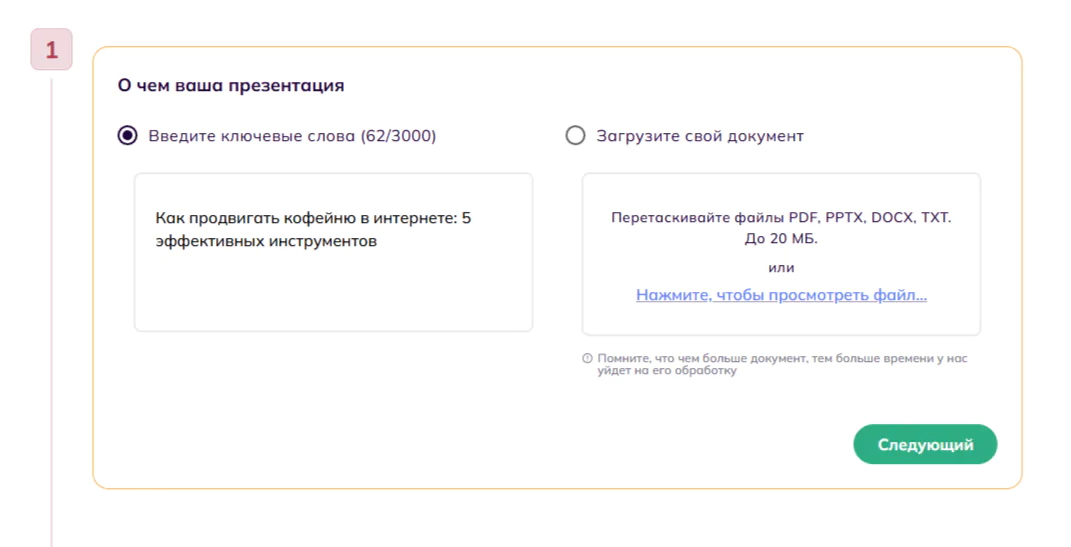Click the 'Загрузите свой документ' option label
The image size is (1071, 547).
[699, 136]
